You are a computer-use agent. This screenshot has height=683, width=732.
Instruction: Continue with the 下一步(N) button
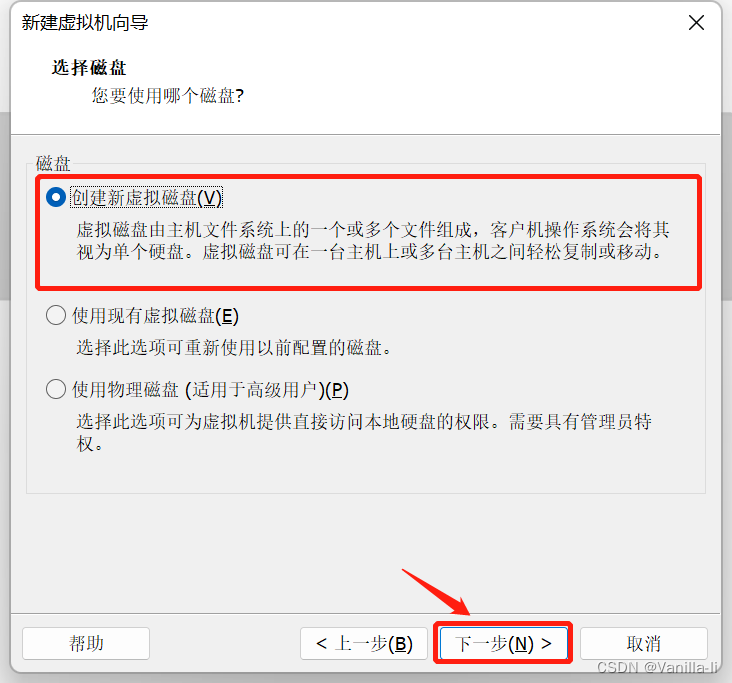tap(503, 643)
